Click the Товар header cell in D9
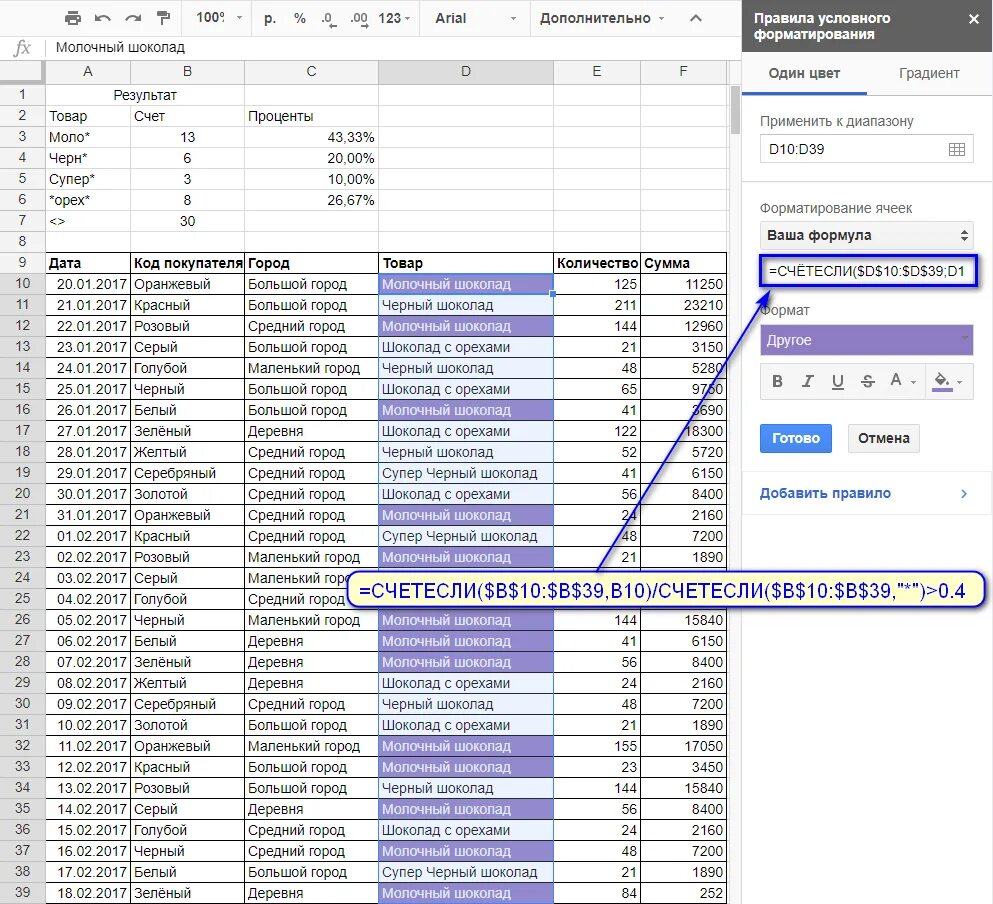 coord(465,263)
